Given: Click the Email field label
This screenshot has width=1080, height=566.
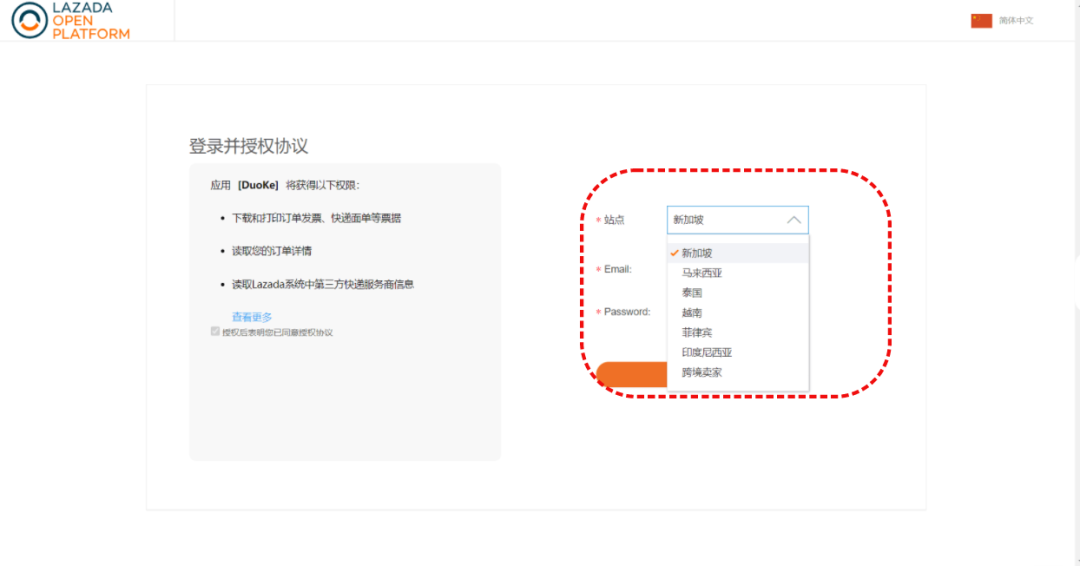Looking at the screenshot, I should 617,269.
